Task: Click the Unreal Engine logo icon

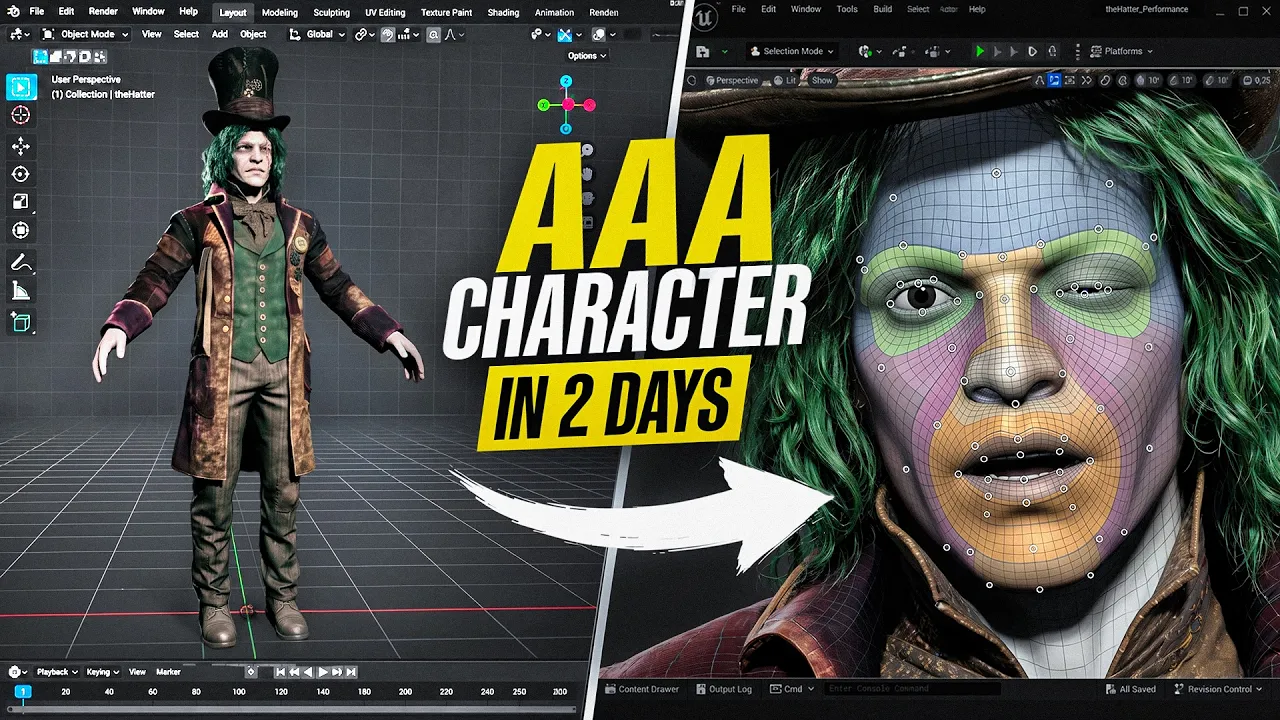Action: (x=704, y=16)
